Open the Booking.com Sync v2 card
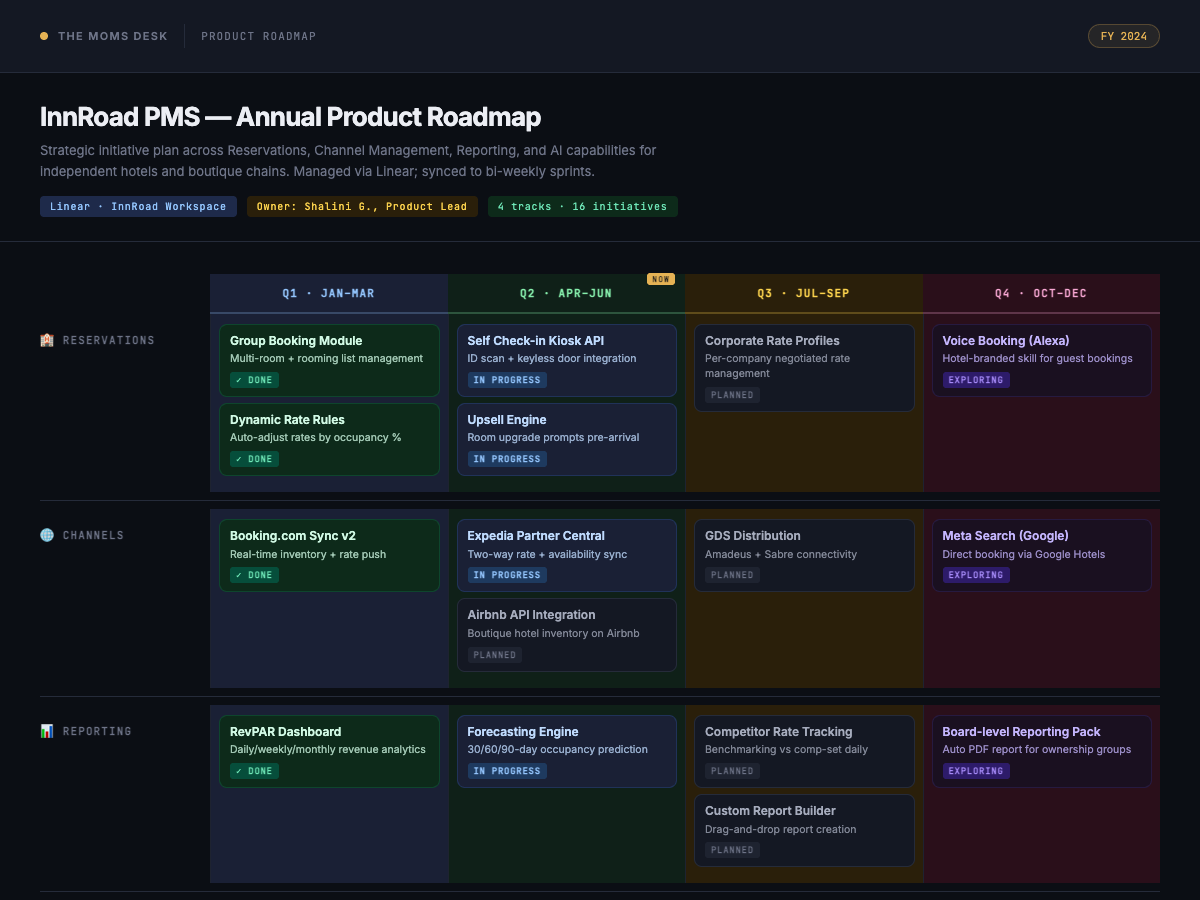Screen dimensions: 1200x900 (x=329, y=555)
